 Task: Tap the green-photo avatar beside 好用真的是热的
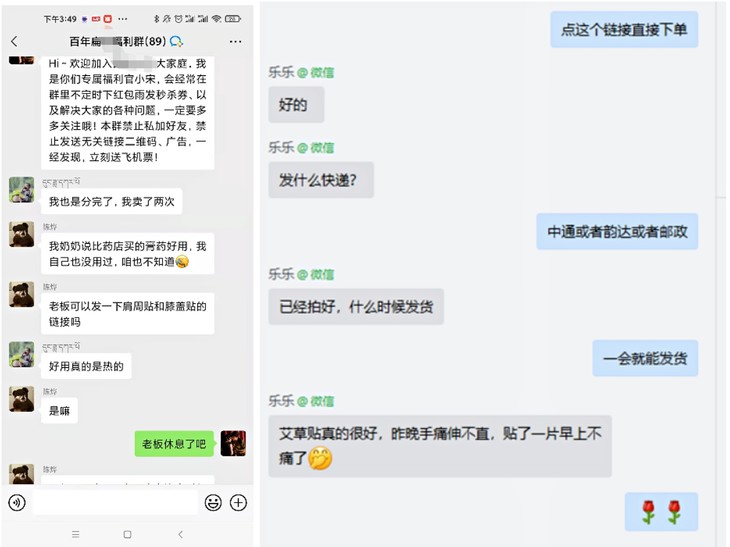pyautogui.click(x=21, y=354)
